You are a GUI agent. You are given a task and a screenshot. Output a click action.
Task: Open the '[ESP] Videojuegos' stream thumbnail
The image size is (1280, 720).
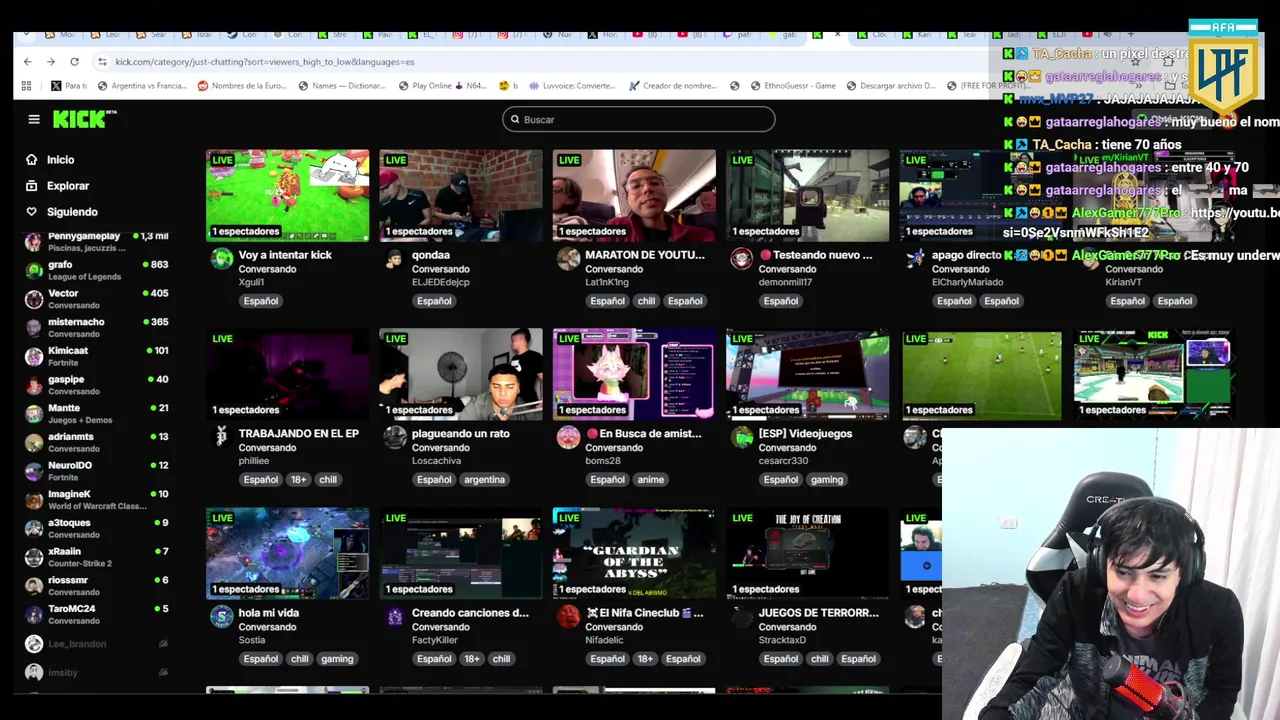tap(807, 374)
